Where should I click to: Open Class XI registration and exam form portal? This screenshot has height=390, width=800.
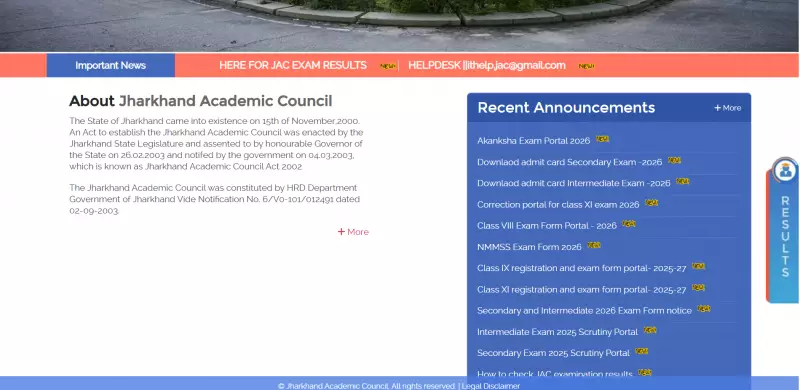pyautogui.click(x=582, y=289)
